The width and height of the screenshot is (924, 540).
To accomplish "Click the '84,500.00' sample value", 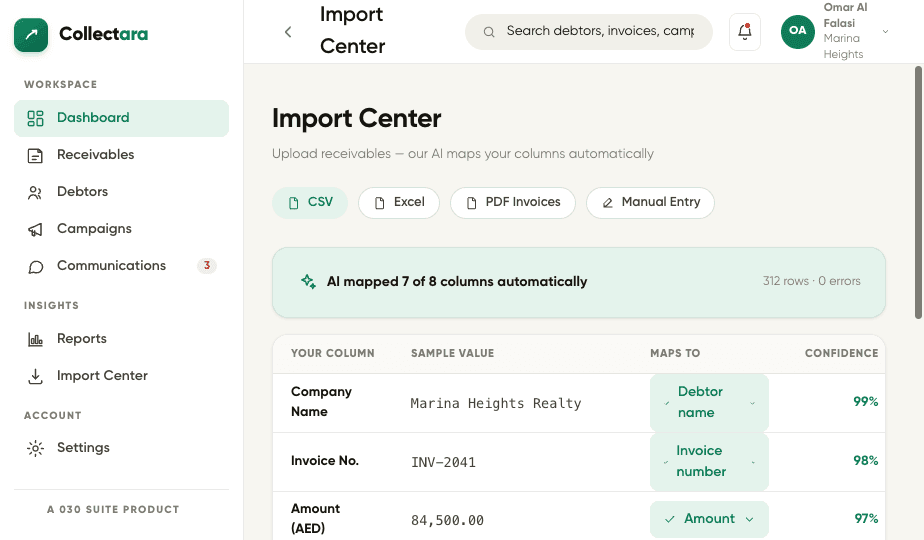I will coord(447,521).
